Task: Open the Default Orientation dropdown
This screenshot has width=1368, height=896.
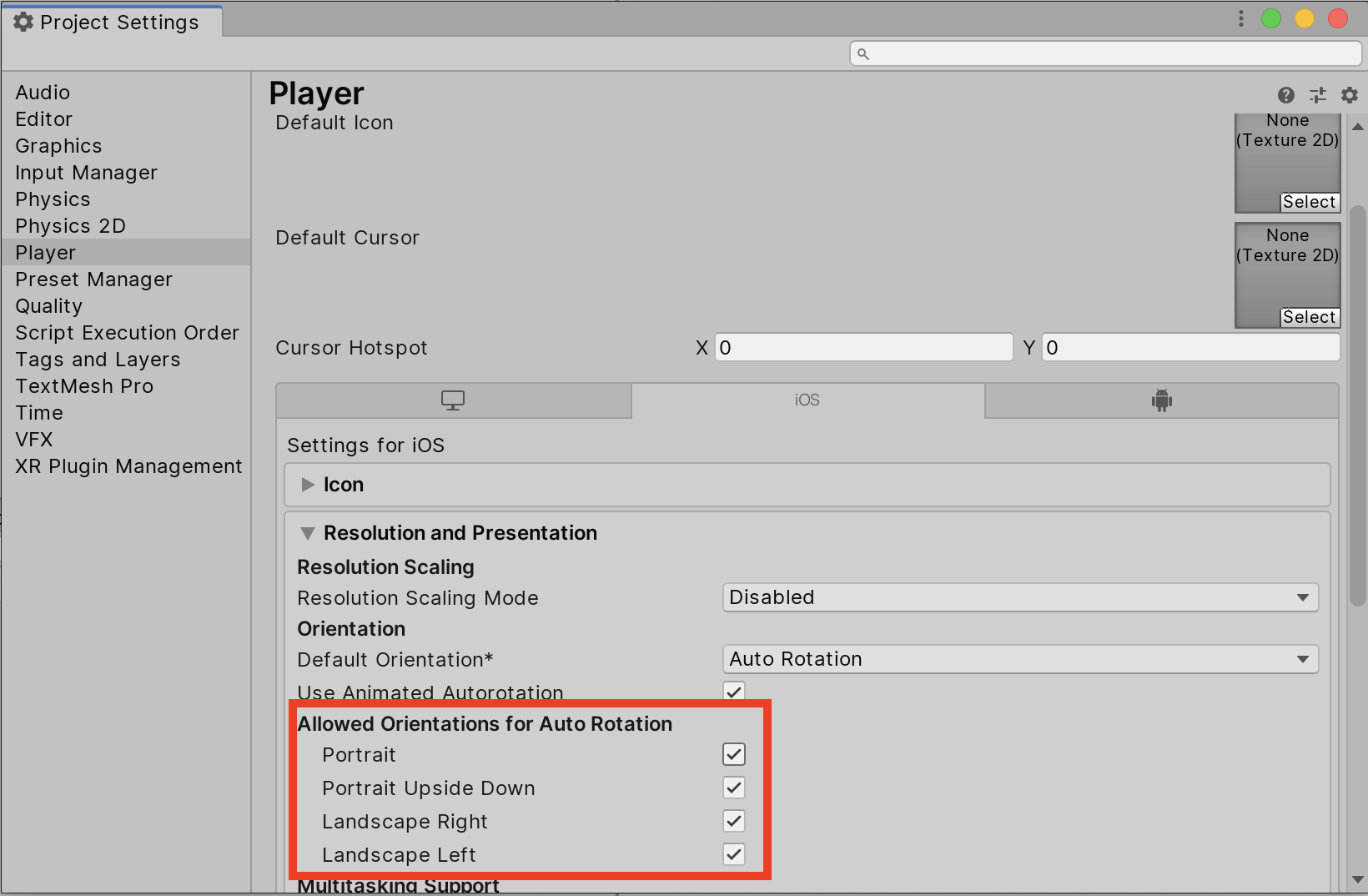Action: coord(1019,660)
